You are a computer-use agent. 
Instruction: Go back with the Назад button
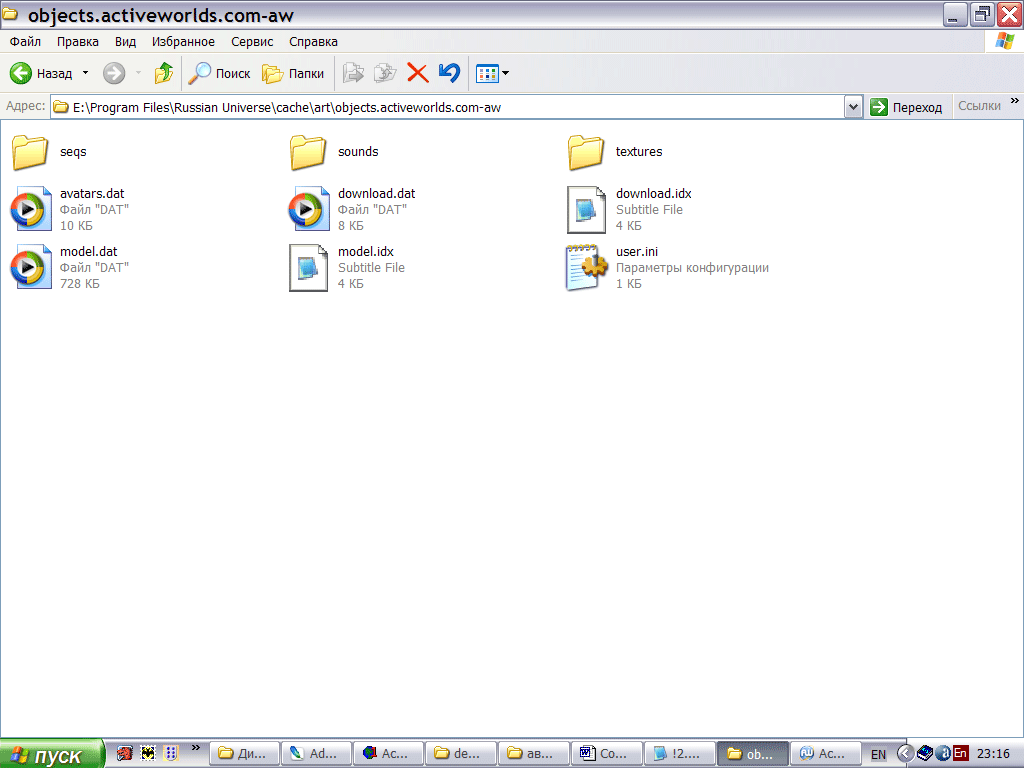40,73
